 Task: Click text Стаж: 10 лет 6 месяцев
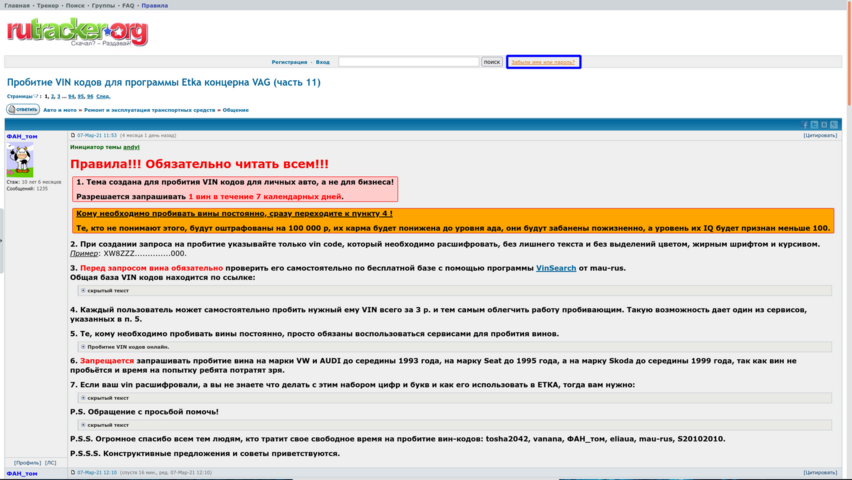pos(34,182)
